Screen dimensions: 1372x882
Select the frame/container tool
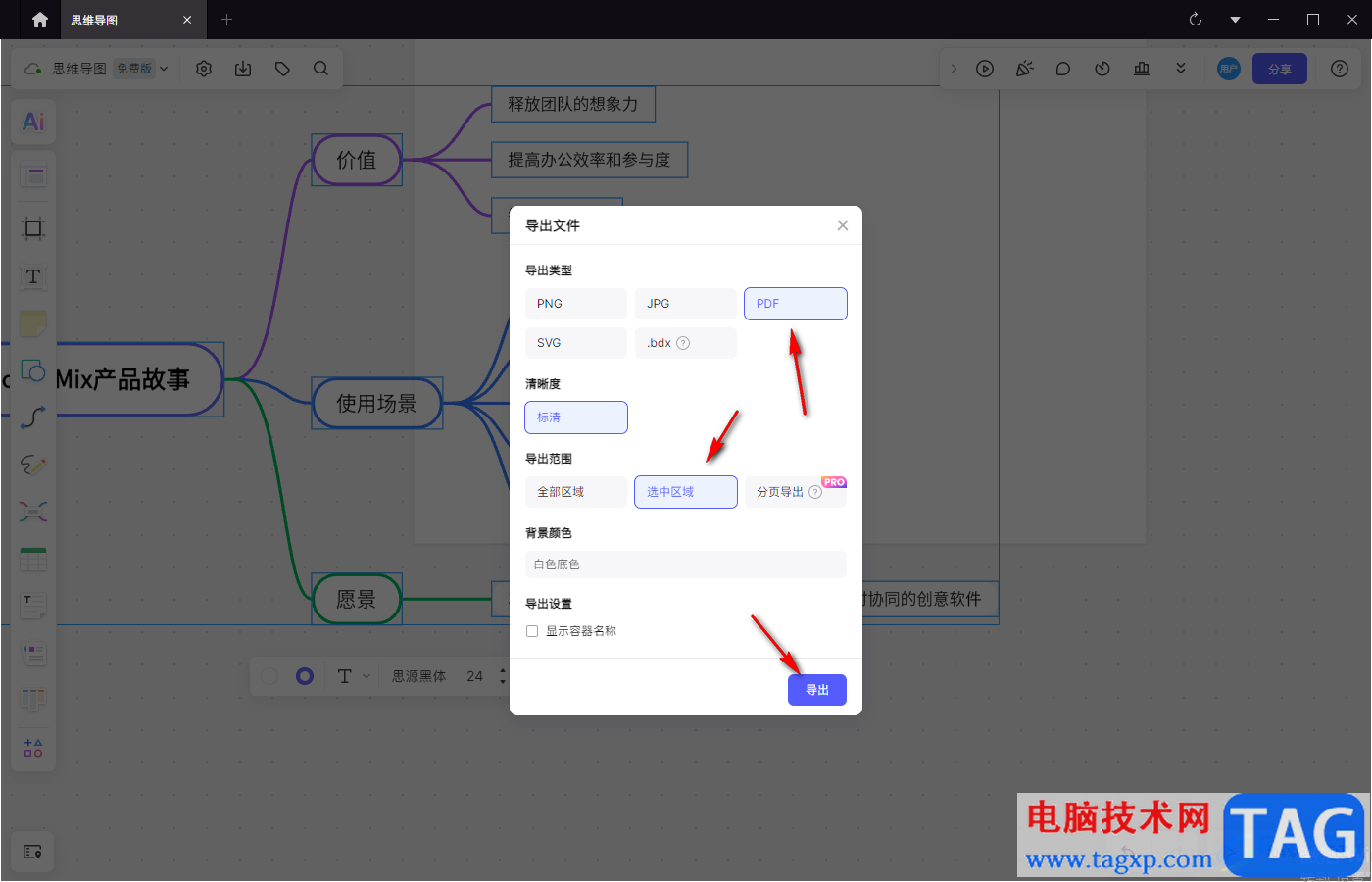coord(33,228)
